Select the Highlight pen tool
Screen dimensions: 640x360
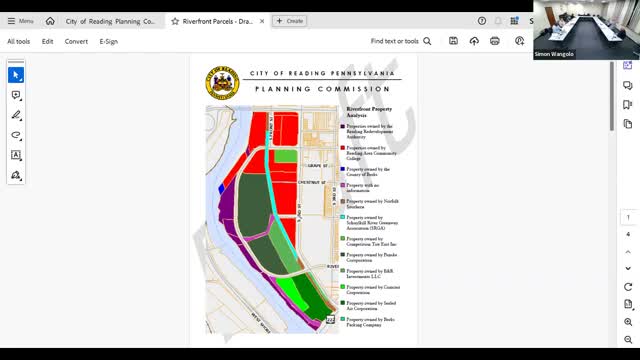click(16, 115)
